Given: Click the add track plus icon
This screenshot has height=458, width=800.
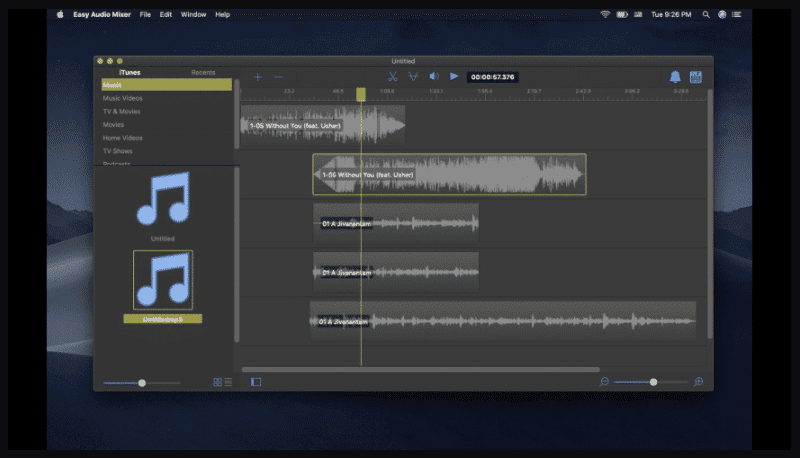Looking at the screenshot, I should [x=258, y=77].
